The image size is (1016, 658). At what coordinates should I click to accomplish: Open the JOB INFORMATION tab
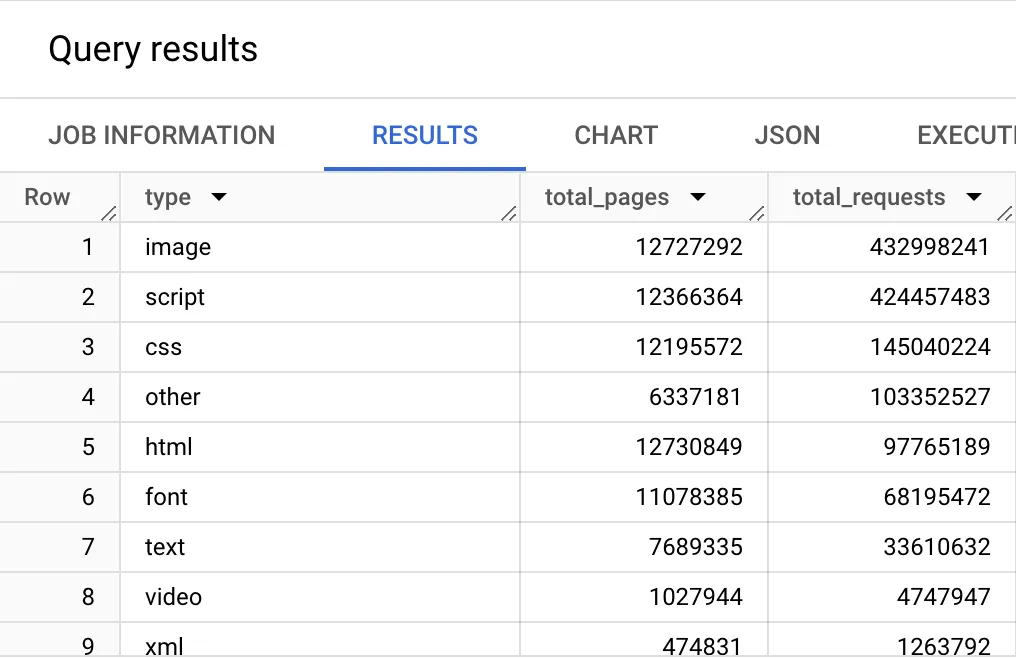[x=161, y=135]
